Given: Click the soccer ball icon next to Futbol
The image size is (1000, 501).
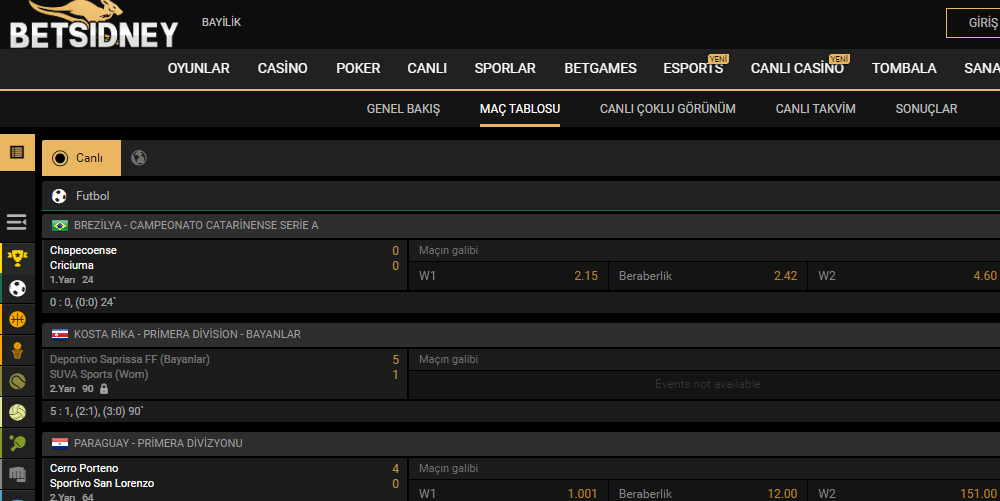Looking at the screenshot, I should [x=59, y=196].
